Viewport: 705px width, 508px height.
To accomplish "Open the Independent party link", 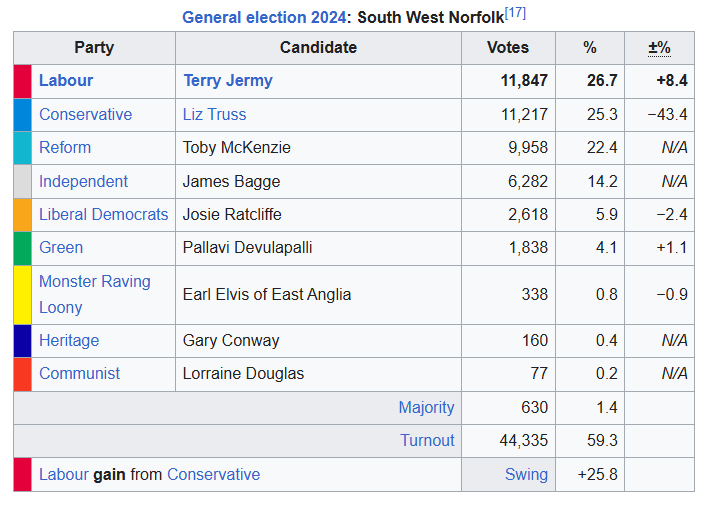I will (83, 181).
